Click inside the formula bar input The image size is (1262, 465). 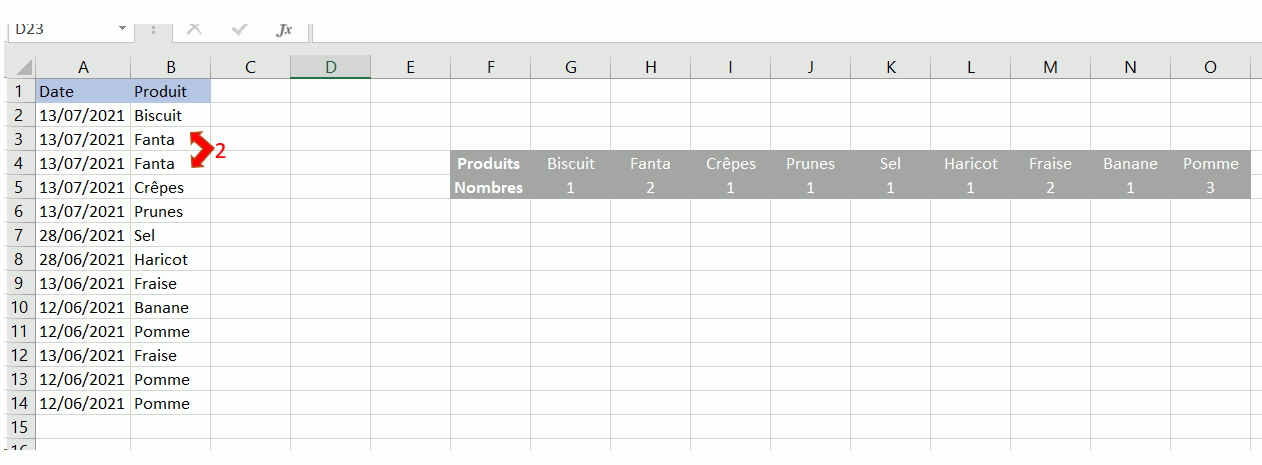coord(780,29)
